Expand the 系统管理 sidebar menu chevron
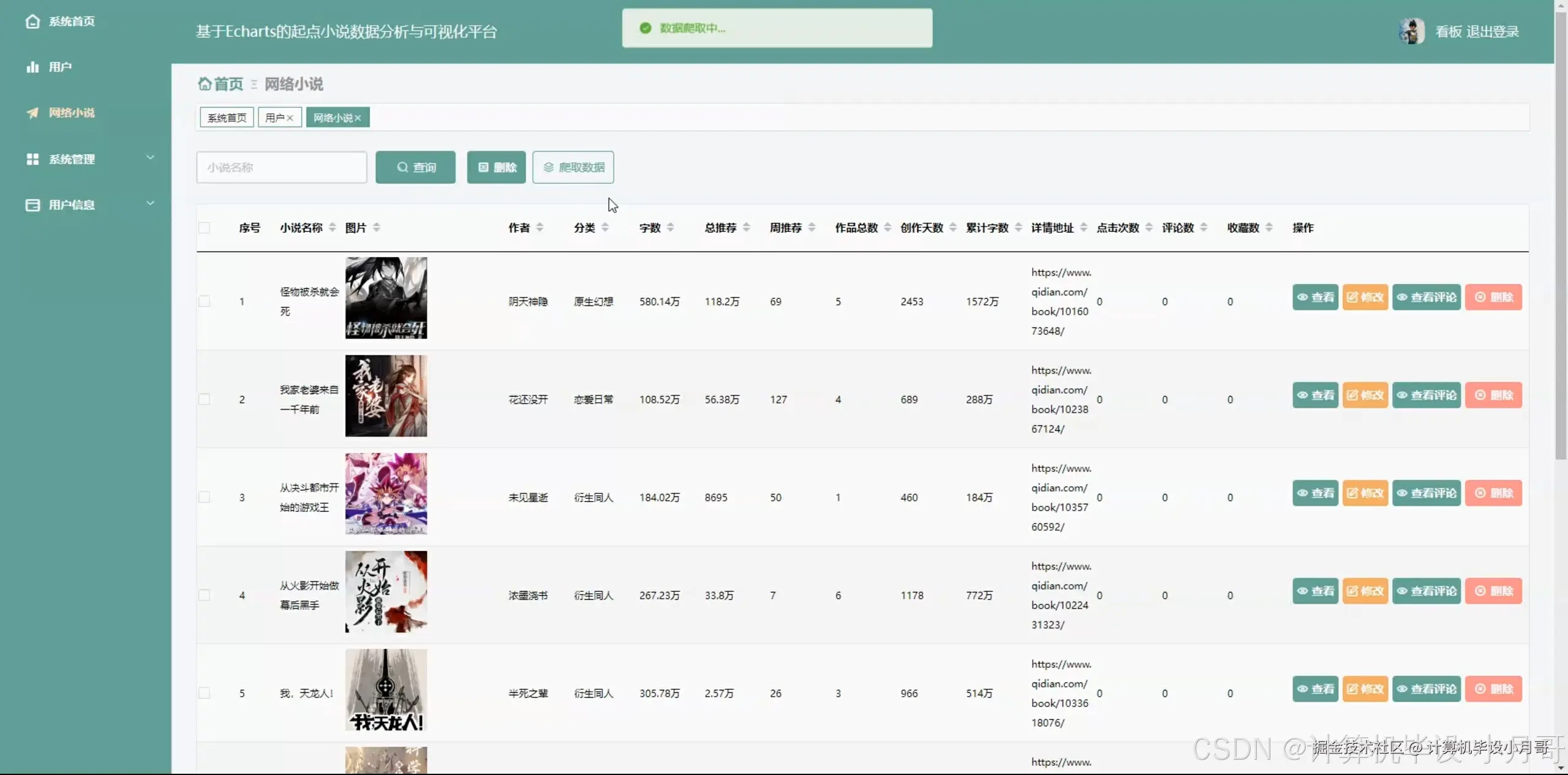 [x=150, y=158]
